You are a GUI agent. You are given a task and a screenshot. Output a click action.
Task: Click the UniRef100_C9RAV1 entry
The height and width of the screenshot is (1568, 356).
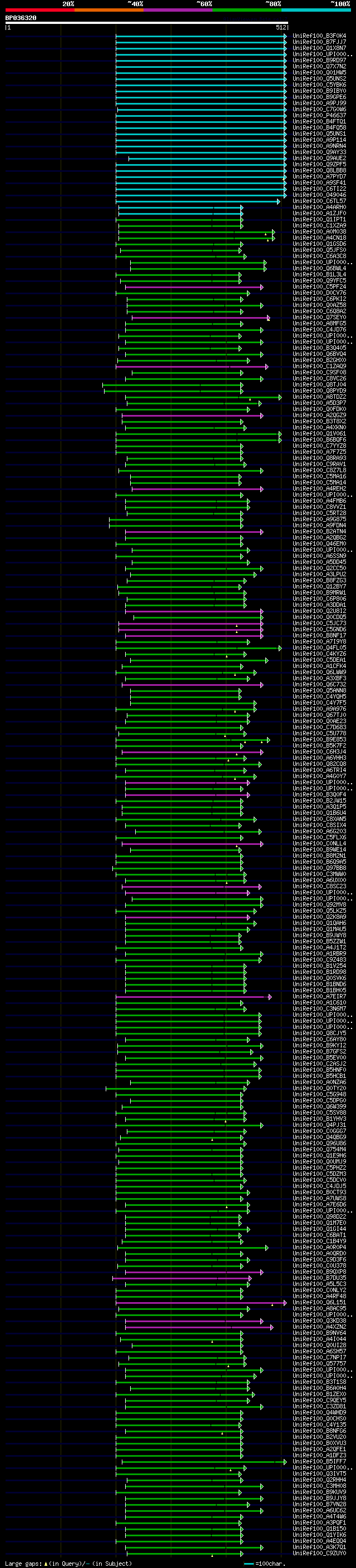[x=319, y=464]
